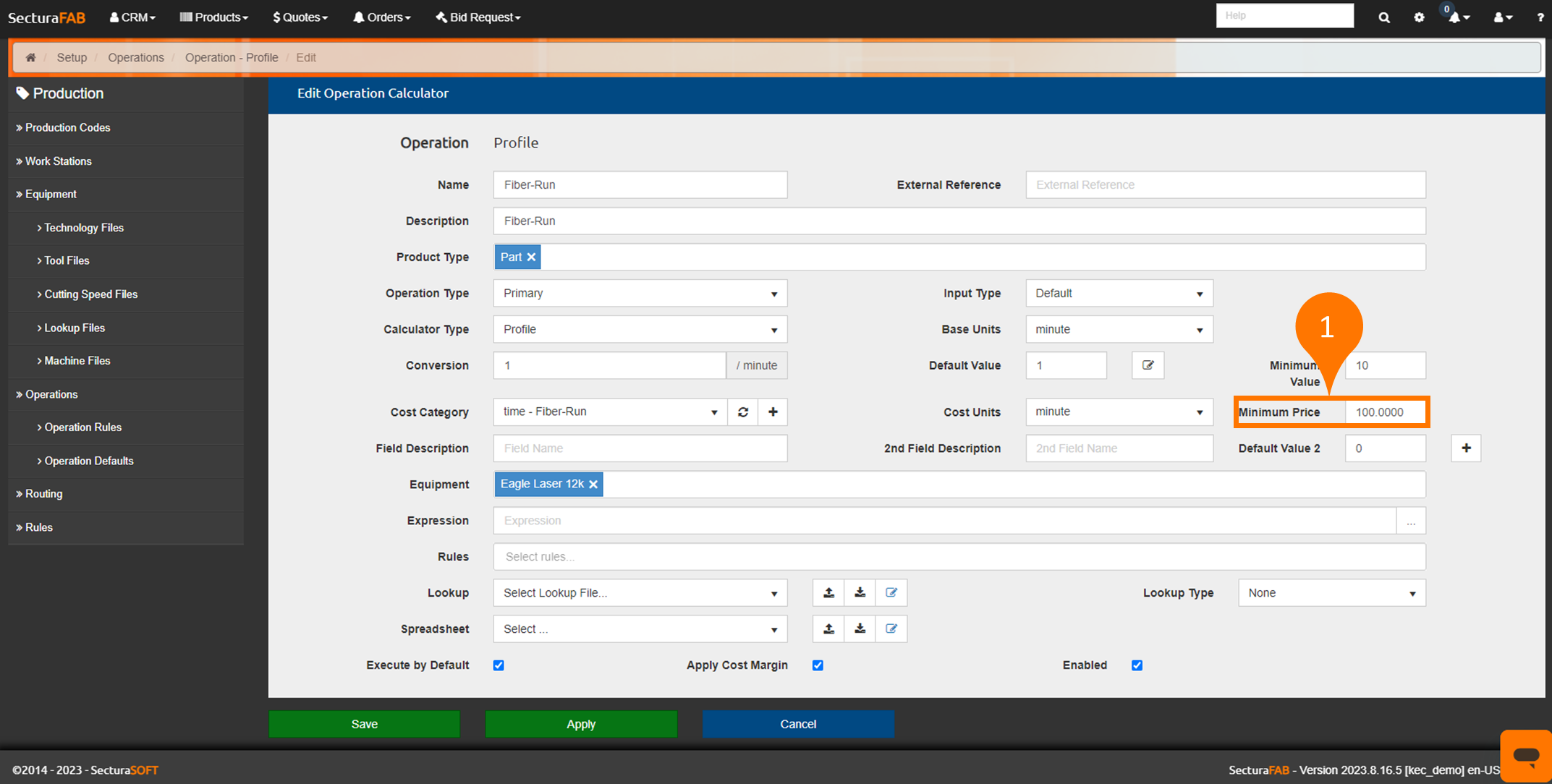Click the refresh icon beside Cost Category
The width and height of the screenshot is (1552, 784).
(742, 412)
